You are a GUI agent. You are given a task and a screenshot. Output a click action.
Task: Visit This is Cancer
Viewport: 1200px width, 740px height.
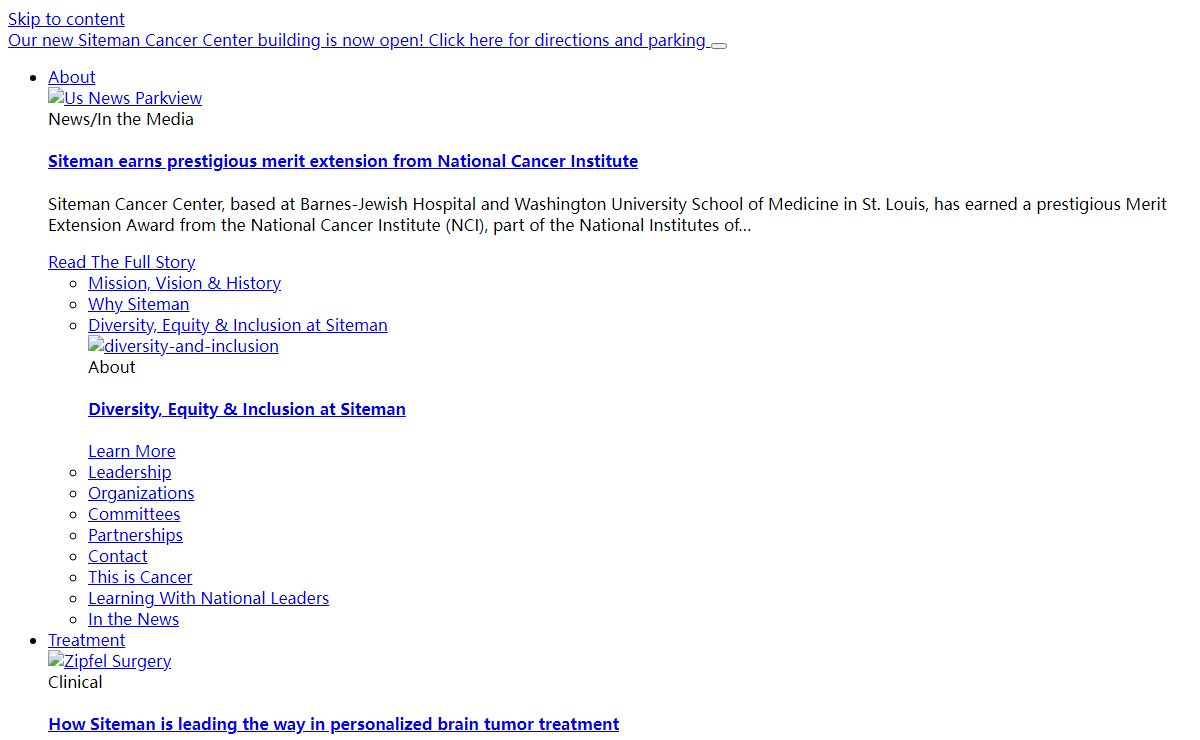[x=140, y=577]
